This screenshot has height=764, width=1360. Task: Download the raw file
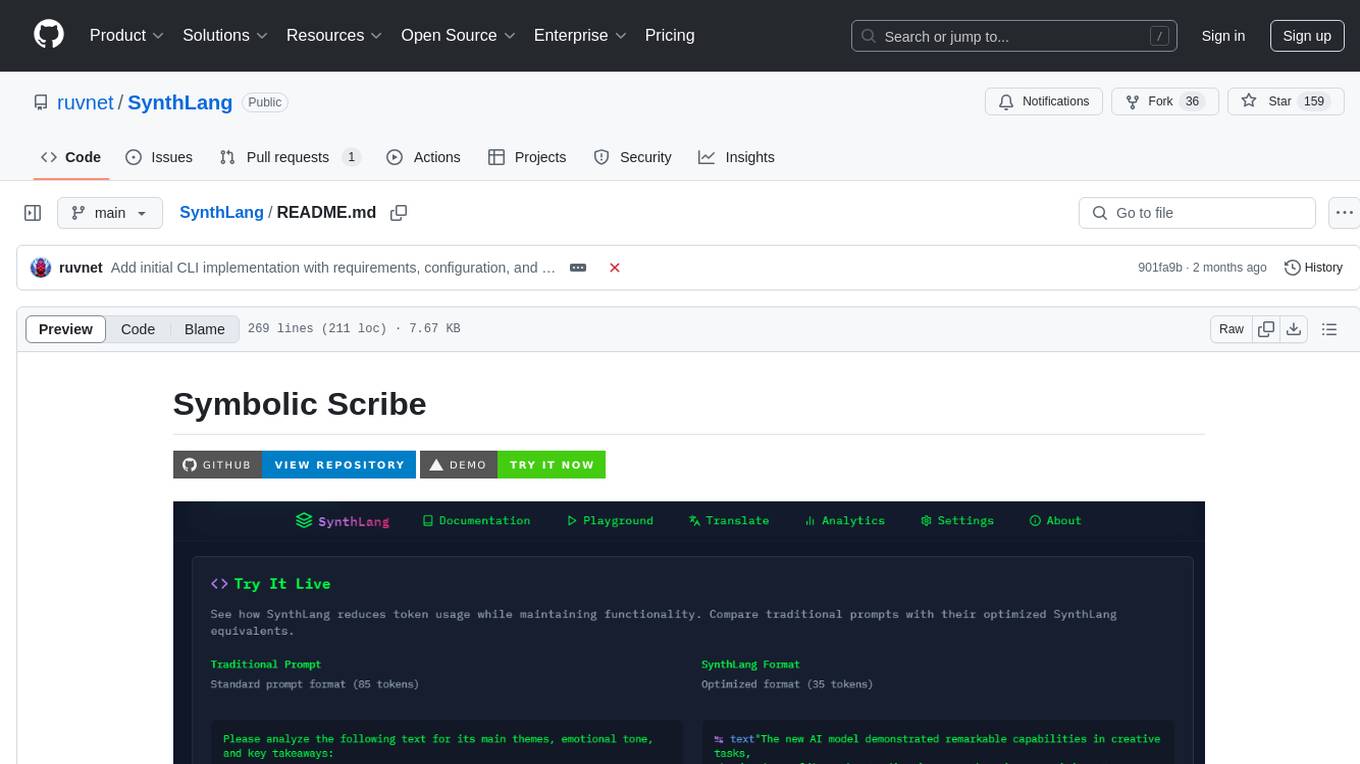[1294, 329]
